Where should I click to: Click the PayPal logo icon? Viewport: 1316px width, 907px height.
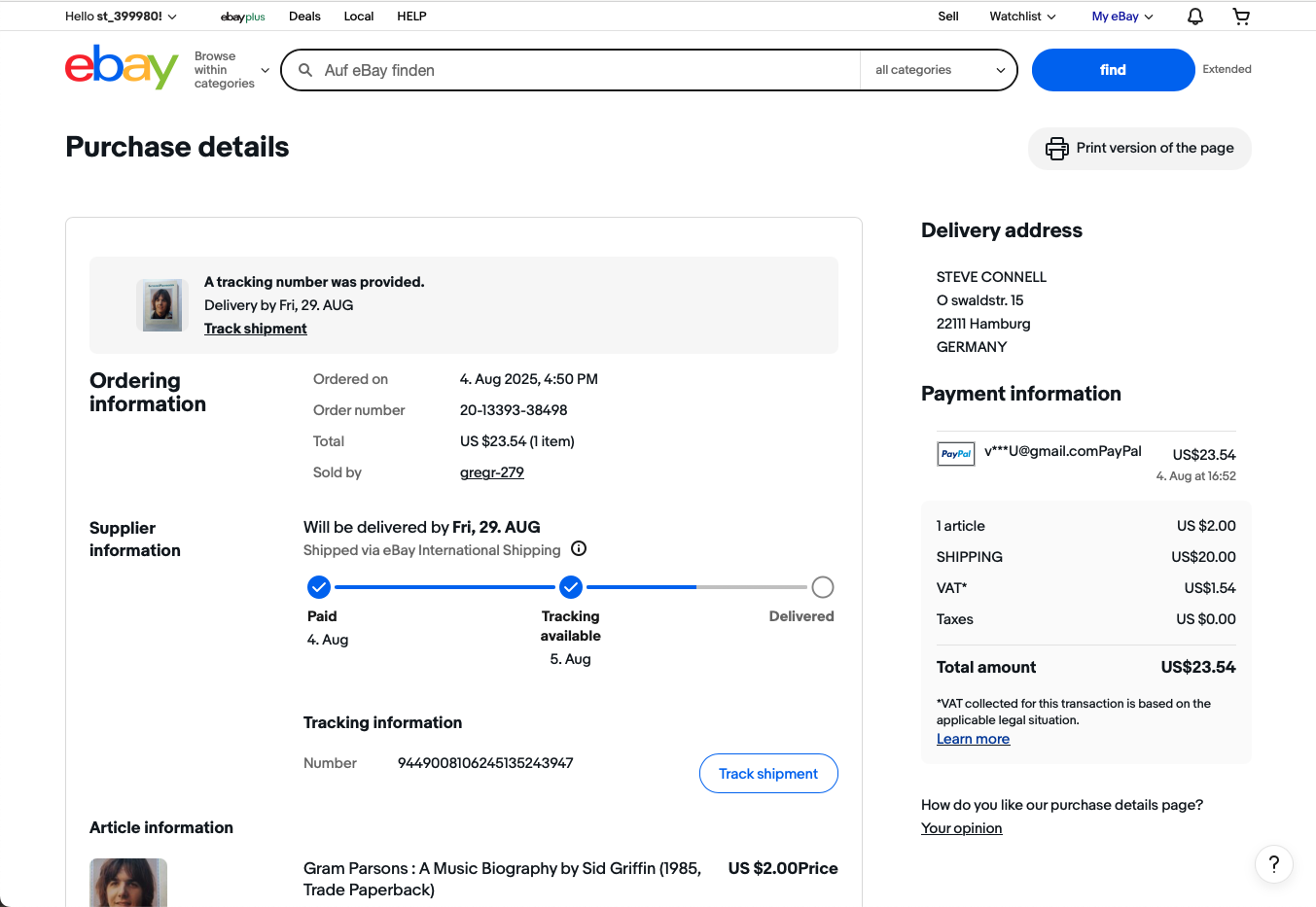point(956,454)
